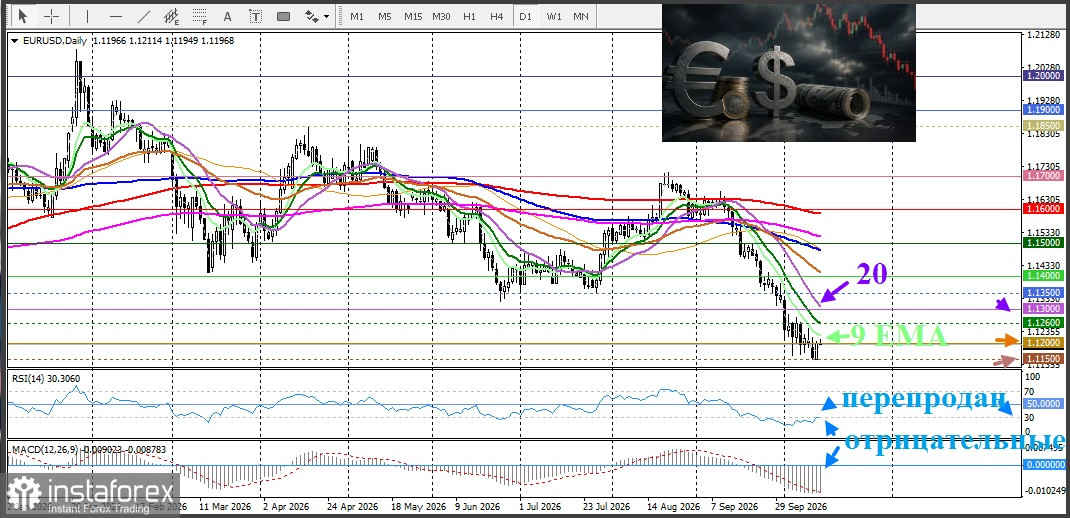Select the 1.19000 price level label
This screenshot has height=518, width=1070.
[x=1043, y=109]
